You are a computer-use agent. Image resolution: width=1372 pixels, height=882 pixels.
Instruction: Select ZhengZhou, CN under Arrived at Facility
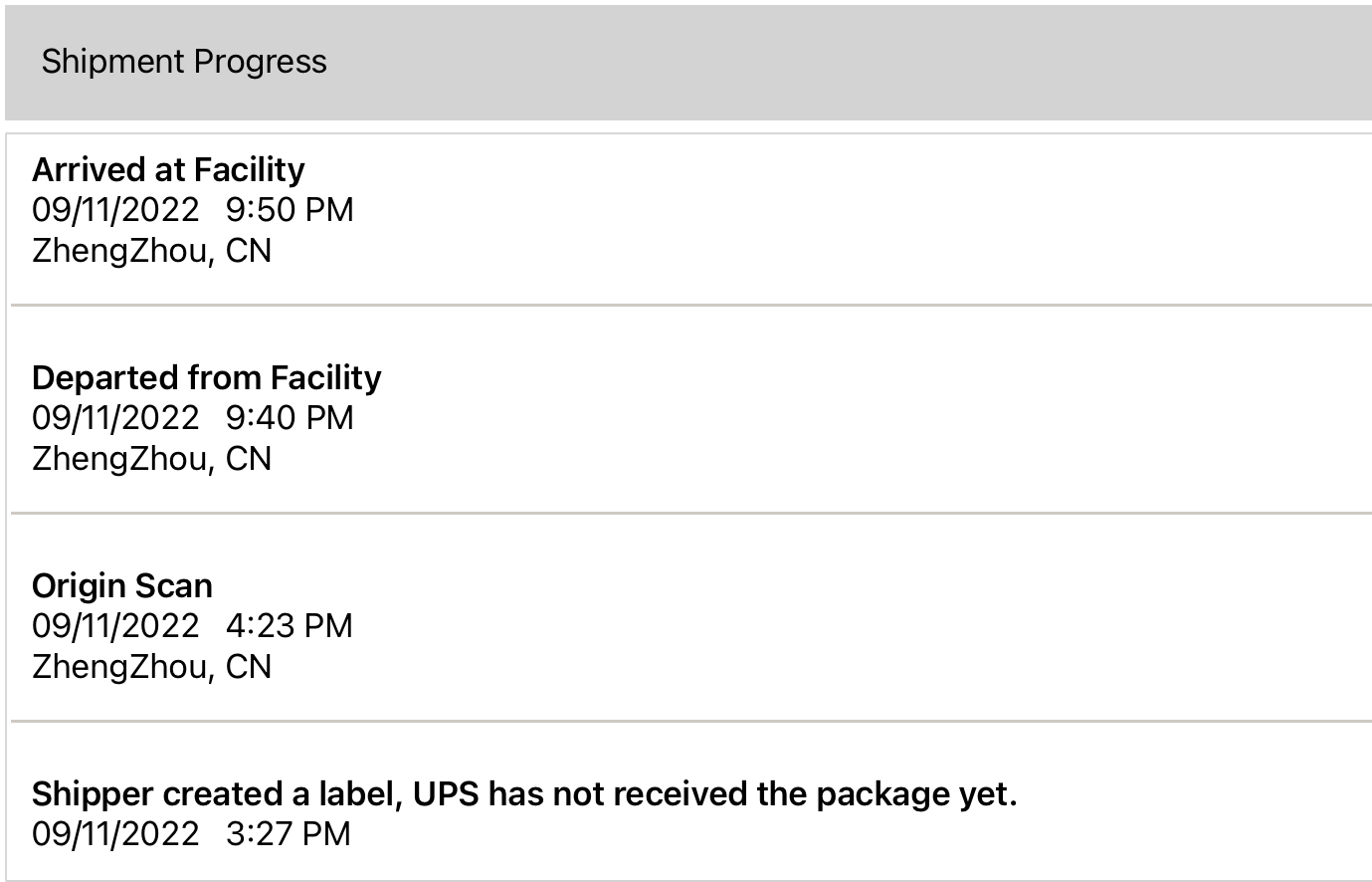(151, 251)
